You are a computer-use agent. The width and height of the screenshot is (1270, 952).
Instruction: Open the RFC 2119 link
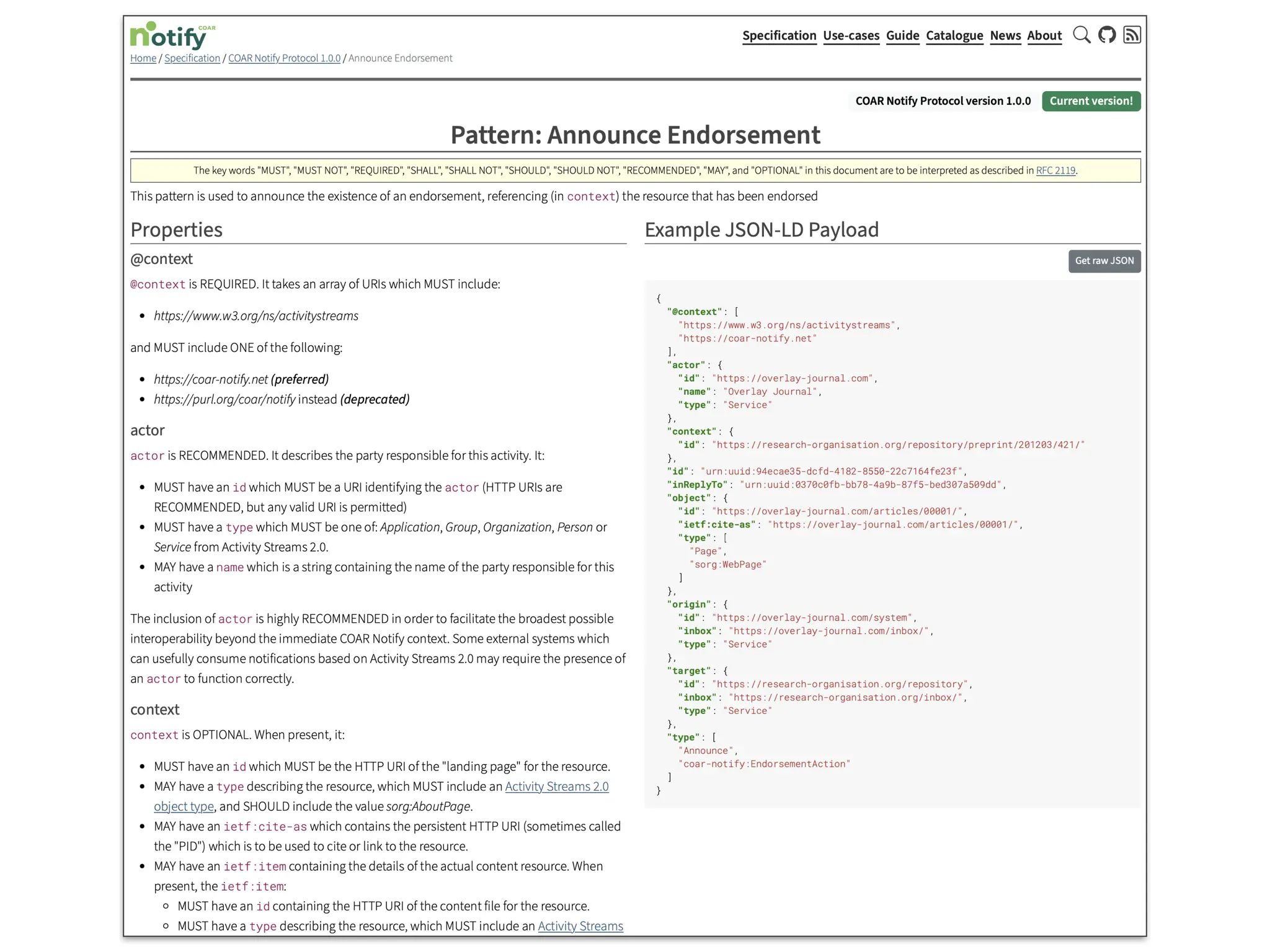(1055, 170)
